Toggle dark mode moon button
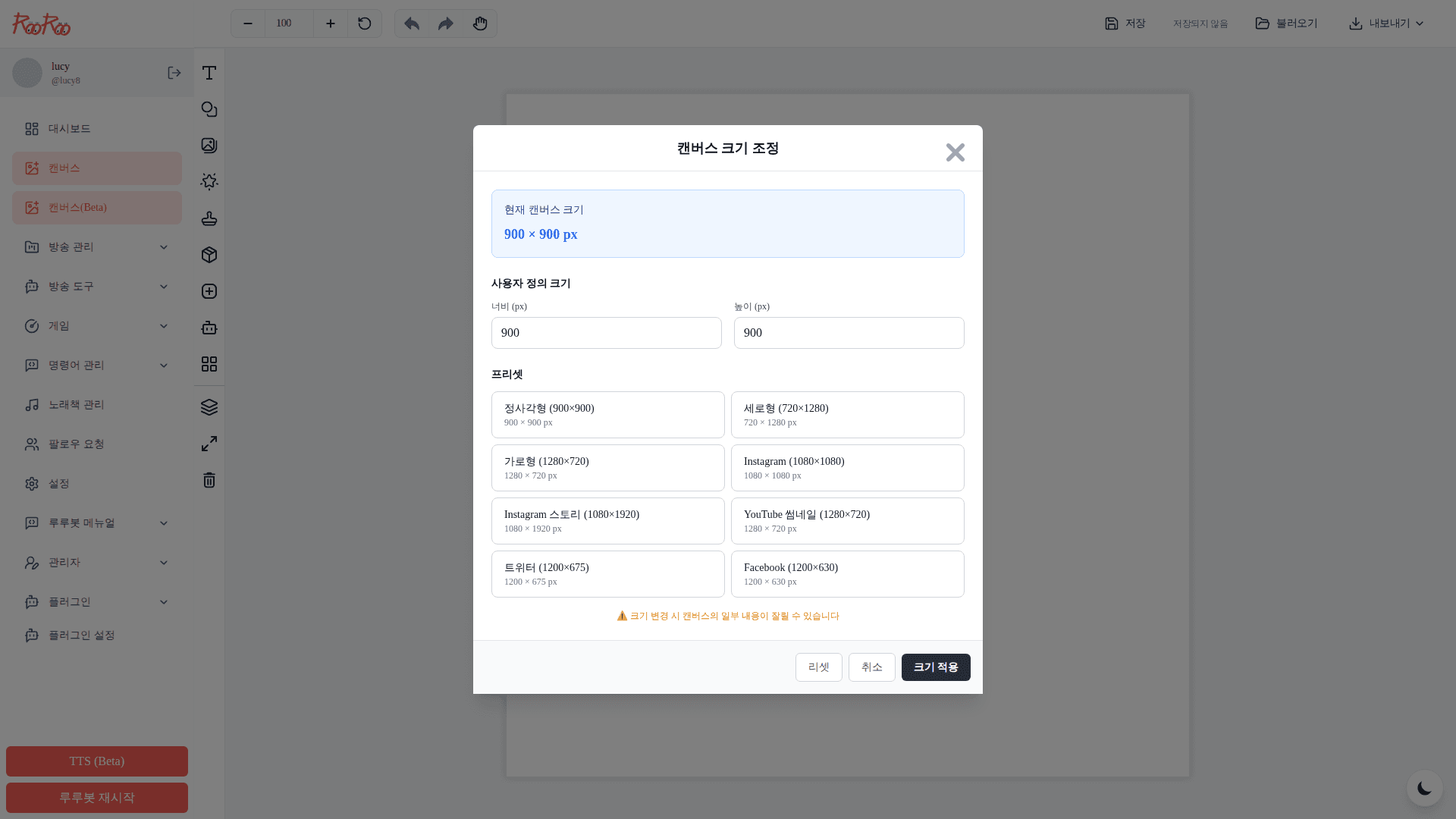1456x819 pixels. click(1424, 789)
